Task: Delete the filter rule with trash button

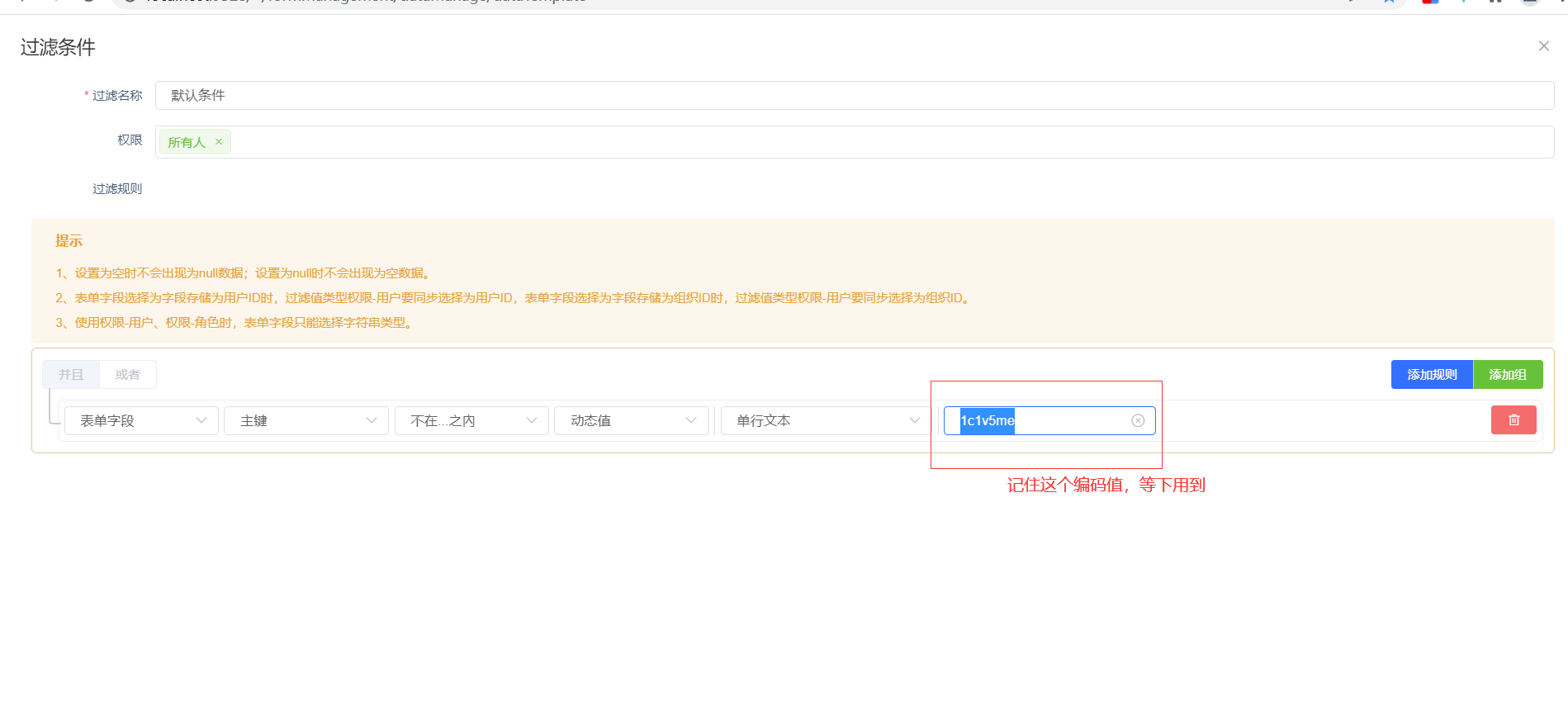Action: (1513, 420)
